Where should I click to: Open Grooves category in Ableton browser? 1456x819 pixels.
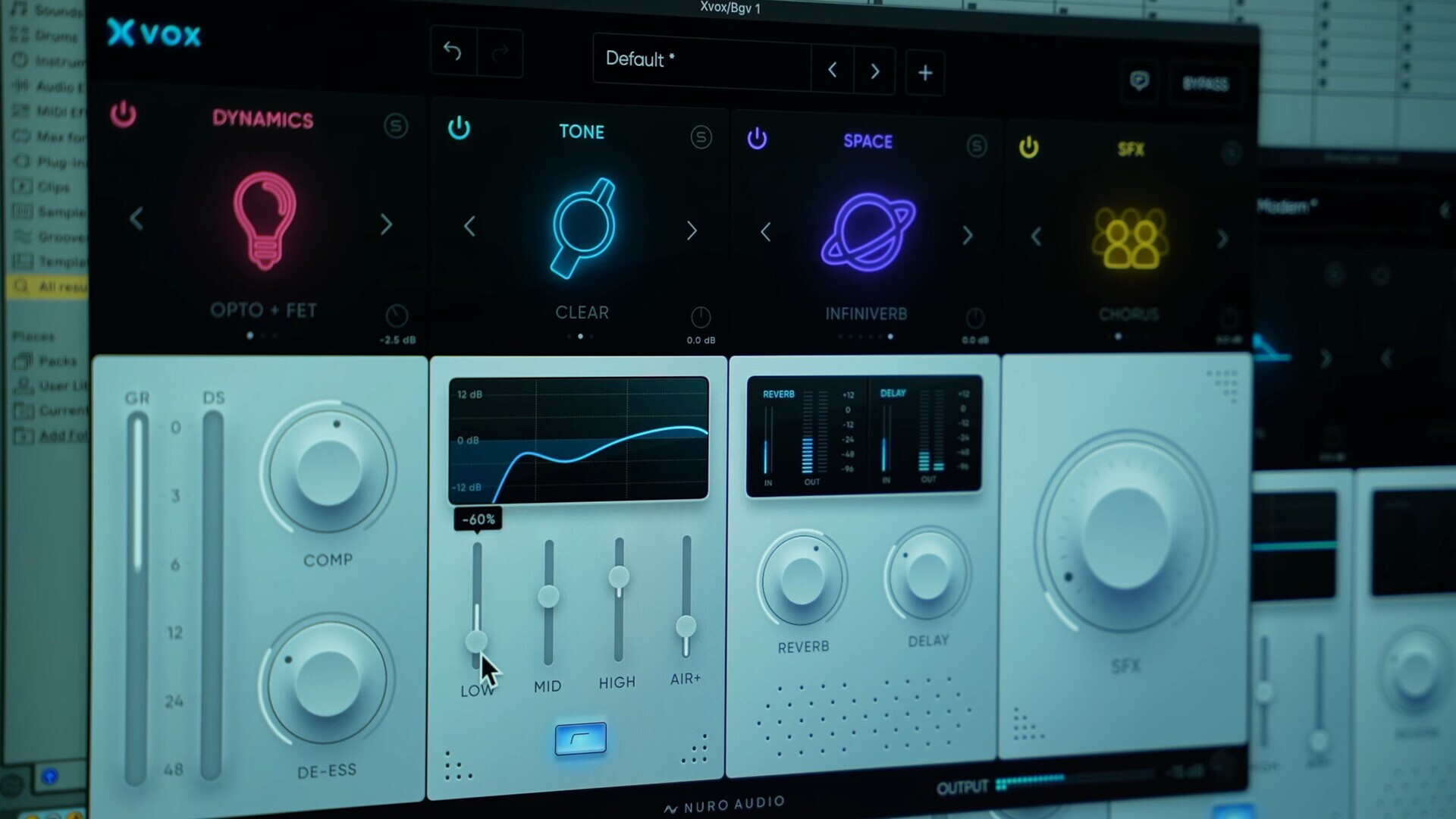(x=50, y=237)
